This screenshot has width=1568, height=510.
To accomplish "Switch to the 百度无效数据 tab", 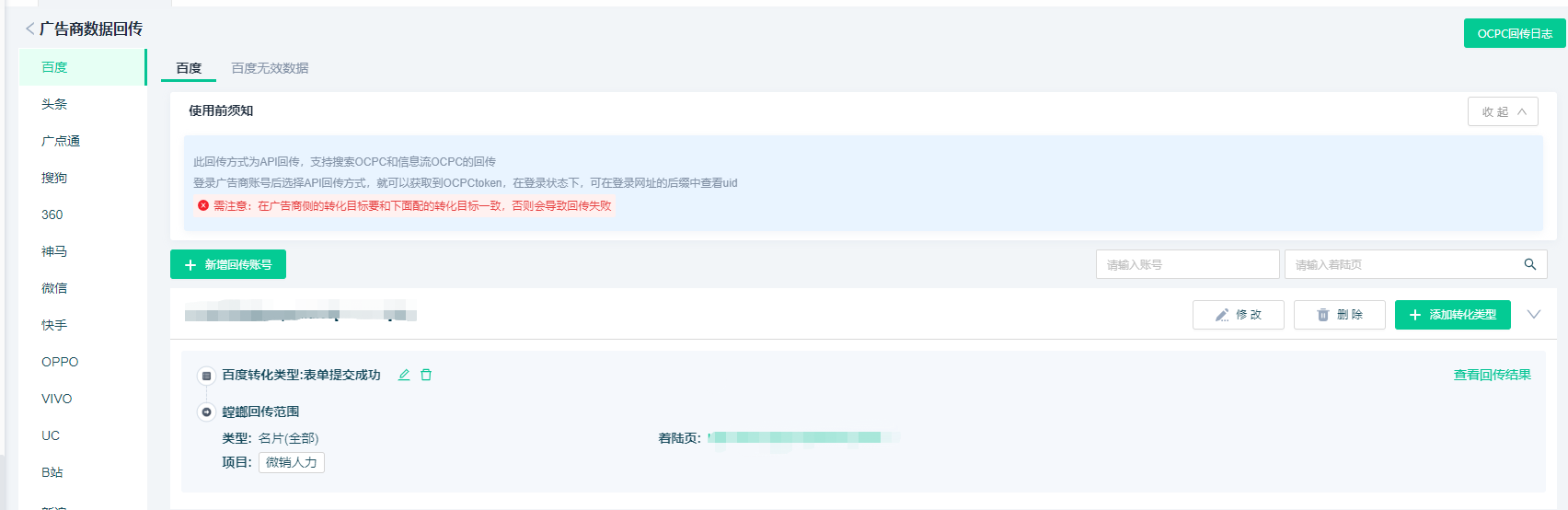I will point(270,68).
